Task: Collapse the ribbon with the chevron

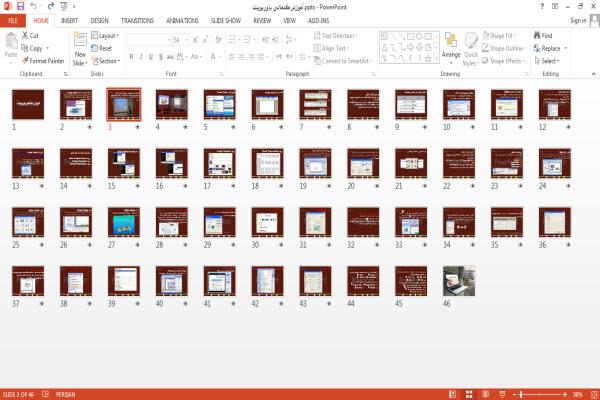Action: click(593, 73)
